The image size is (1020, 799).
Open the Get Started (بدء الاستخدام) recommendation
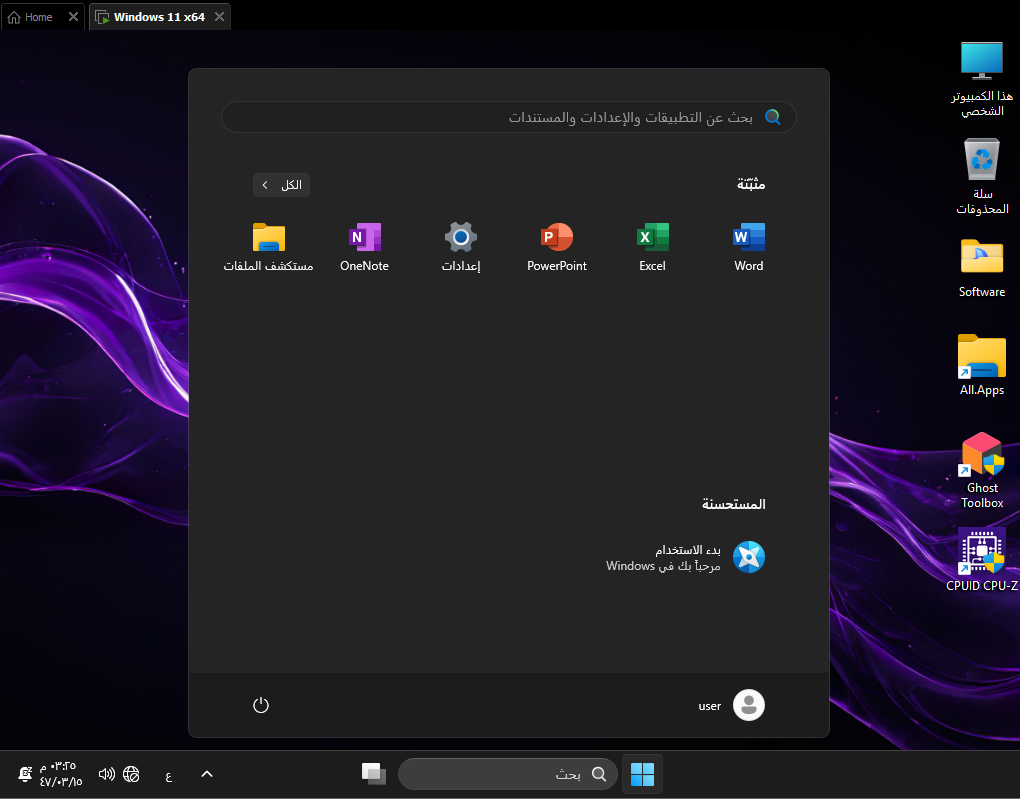click(685, 558)
